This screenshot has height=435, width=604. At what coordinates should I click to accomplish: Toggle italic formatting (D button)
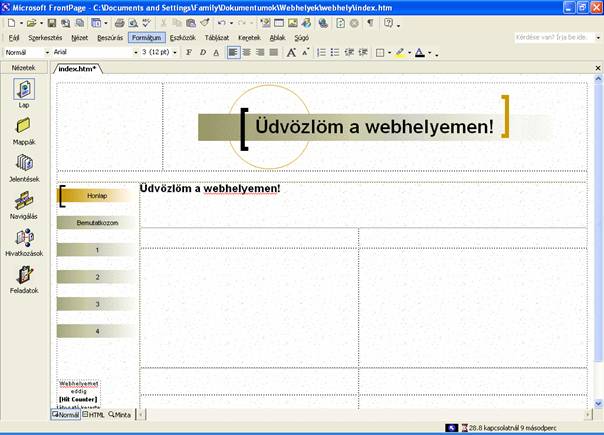(202, 52)
